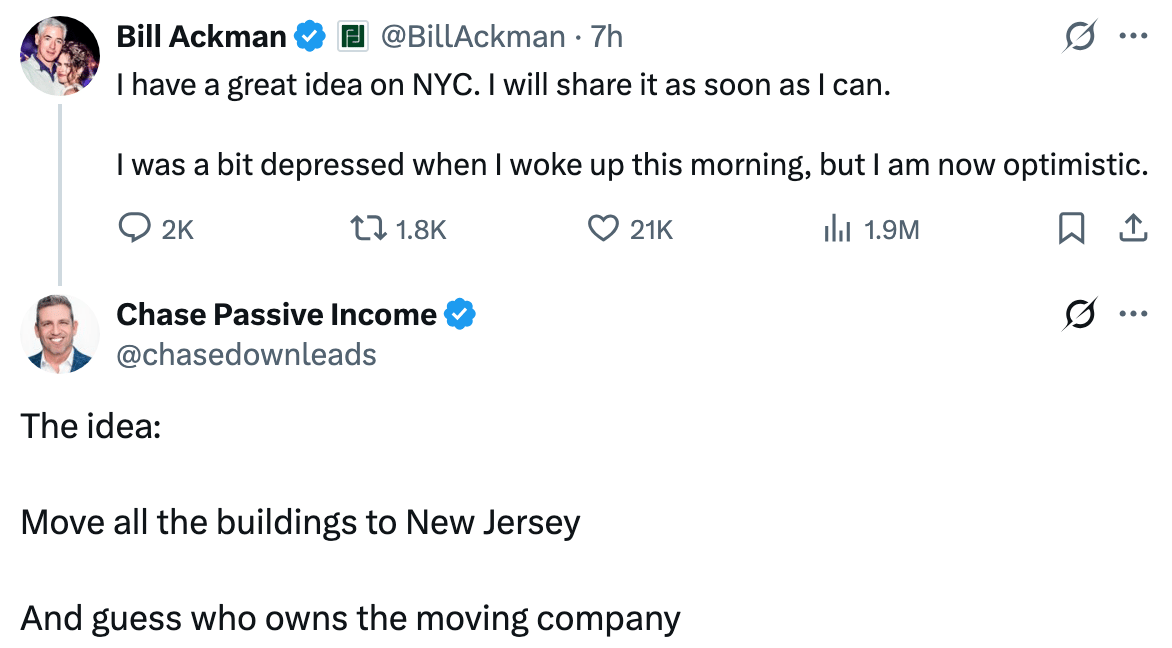The width and height of the screenshot is (1172, 648).
Task: Click Bill Ackman's profile picture
Action: [60, 56]
